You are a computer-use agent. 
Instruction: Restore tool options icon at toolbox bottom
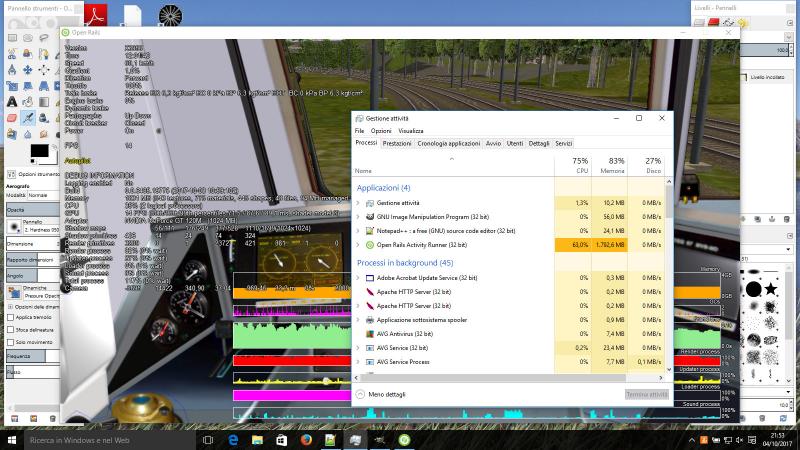(33, 418)
